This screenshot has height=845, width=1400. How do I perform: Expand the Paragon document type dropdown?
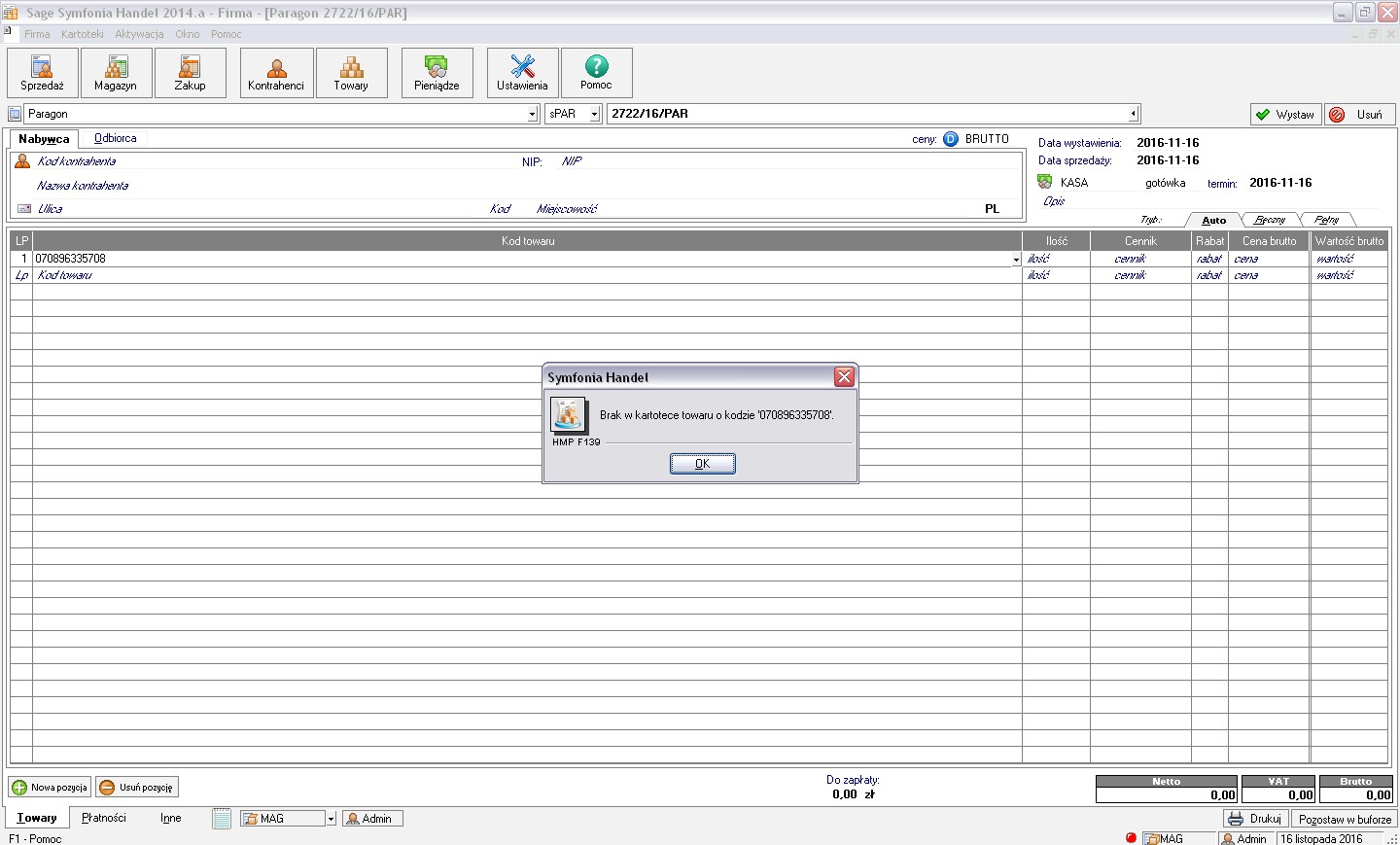tap(532, 114)
